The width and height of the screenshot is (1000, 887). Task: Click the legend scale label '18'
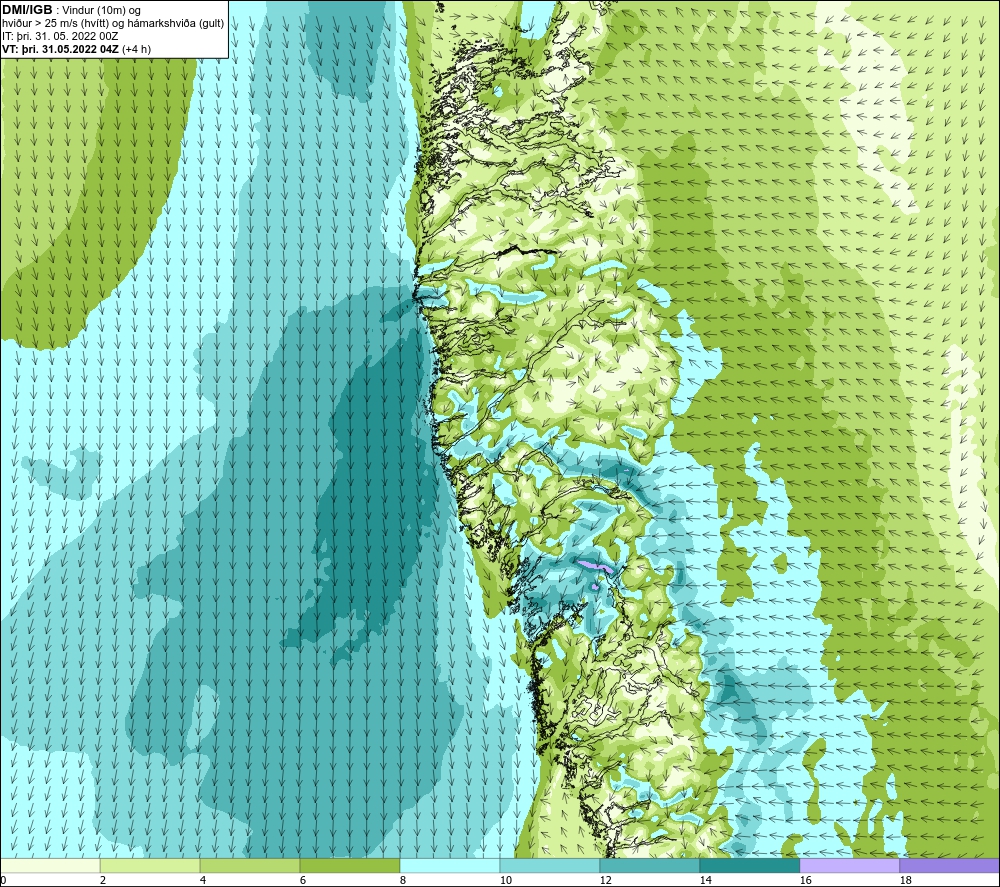pos(905,881)
